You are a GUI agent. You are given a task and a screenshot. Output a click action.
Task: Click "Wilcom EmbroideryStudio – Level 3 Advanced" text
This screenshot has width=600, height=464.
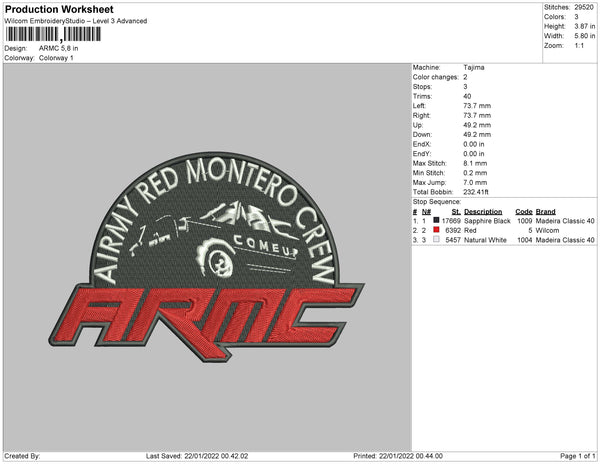[x=76, y=21]
